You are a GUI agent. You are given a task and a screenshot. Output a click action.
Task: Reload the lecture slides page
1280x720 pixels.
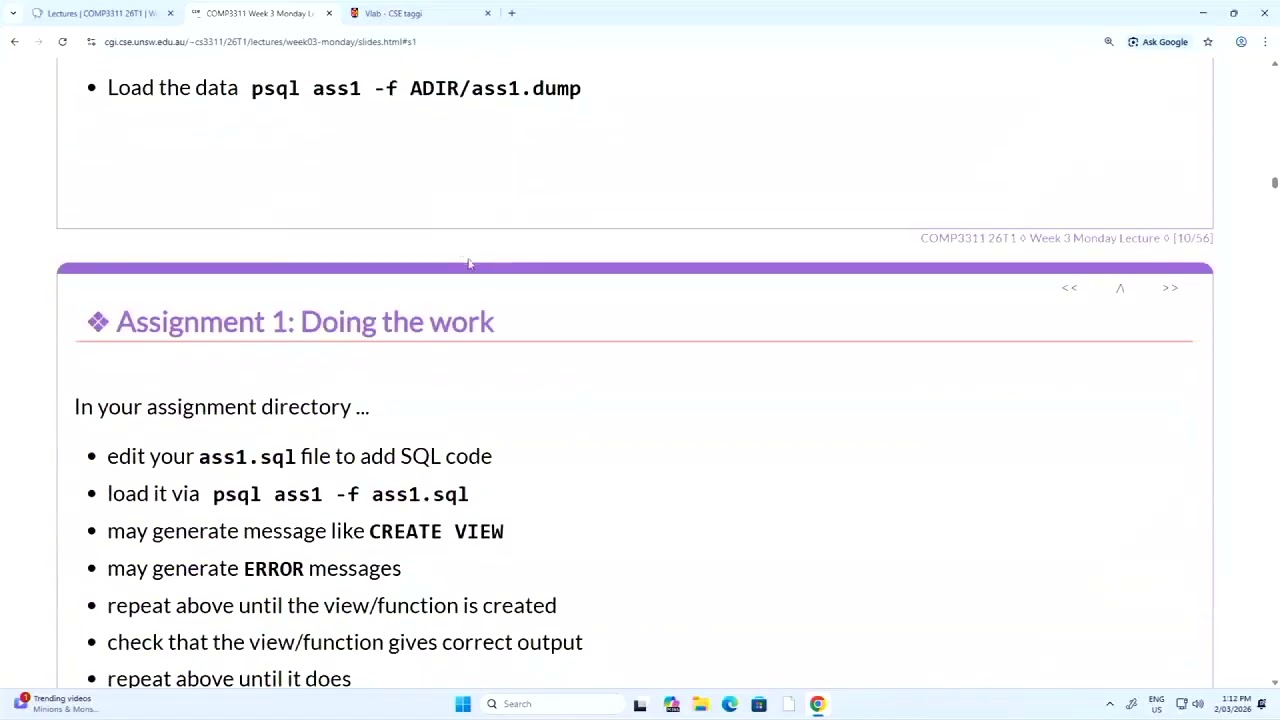pyautogui.click(x=62, y=42)
